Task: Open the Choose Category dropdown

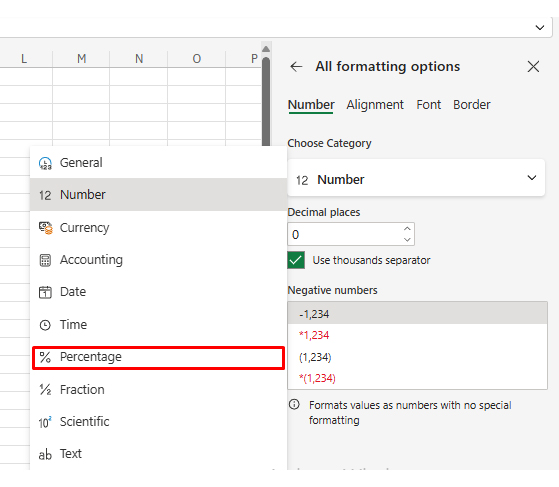Action: 416,178
